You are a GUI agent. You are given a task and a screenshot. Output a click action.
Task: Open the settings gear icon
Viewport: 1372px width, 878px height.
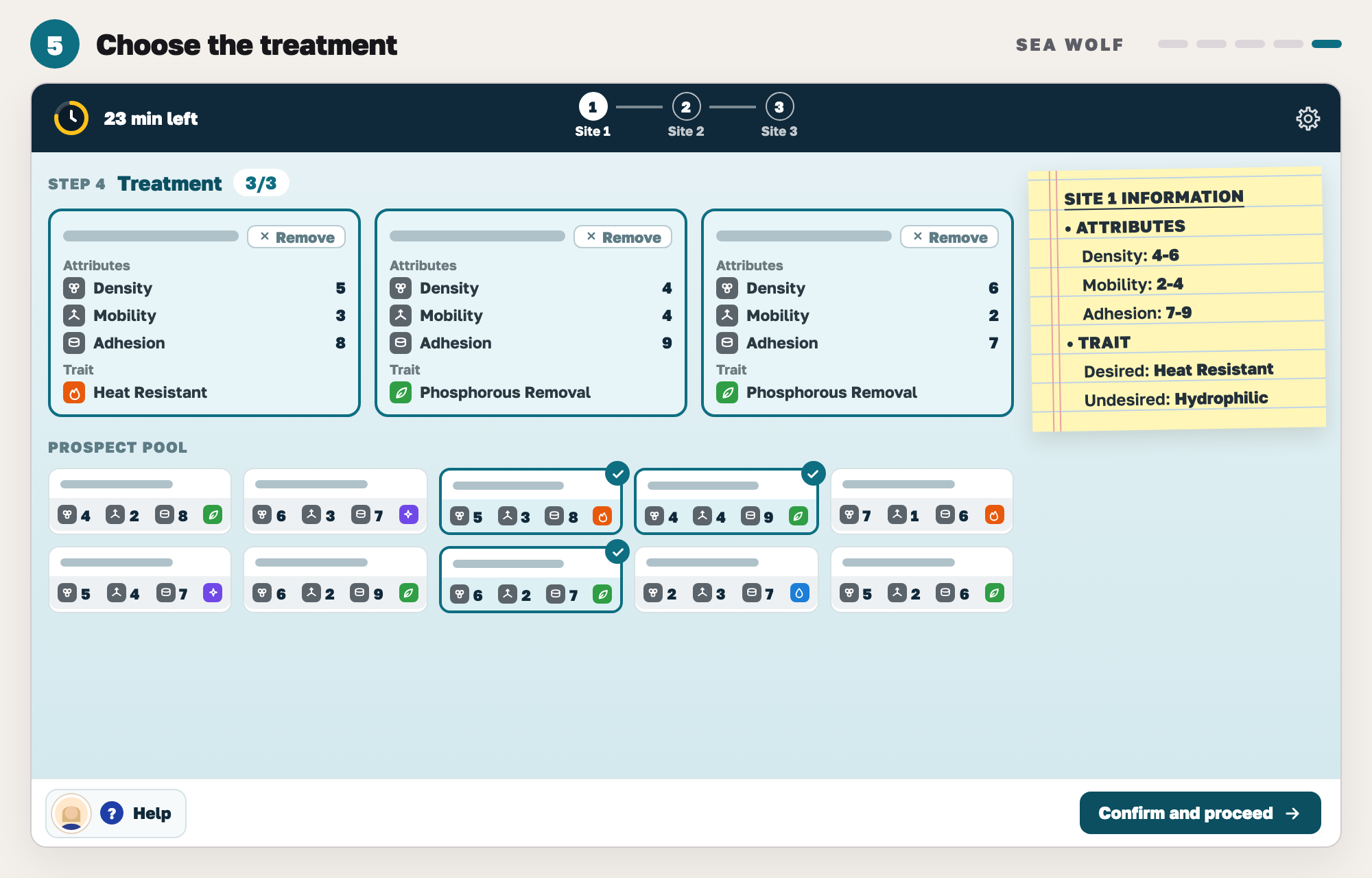tap(1308, 119)
